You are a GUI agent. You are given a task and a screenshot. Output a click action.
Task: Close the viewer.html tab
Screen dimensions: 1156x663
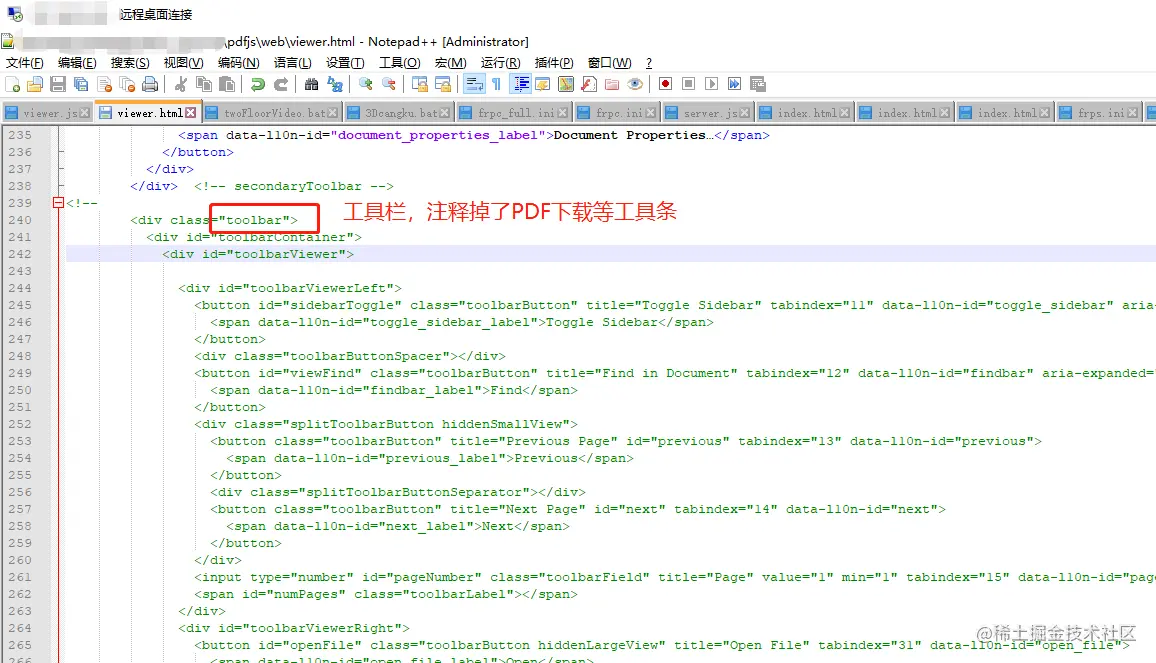[x=191, y=113]
